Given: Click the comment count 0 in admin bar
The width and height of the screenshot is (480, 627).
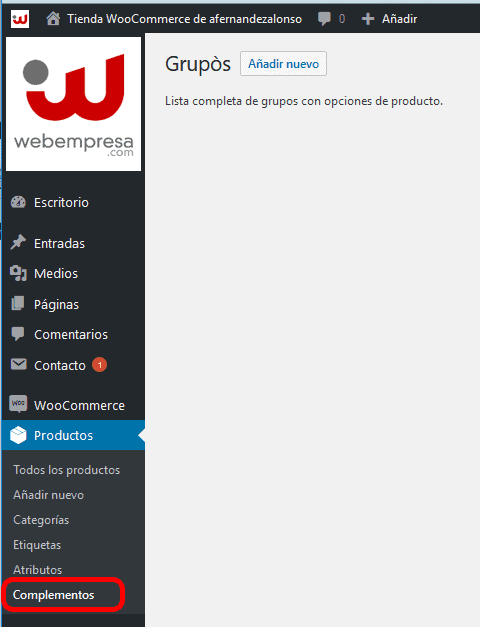Looking at the screenshot, I should (x=342, y=19).
